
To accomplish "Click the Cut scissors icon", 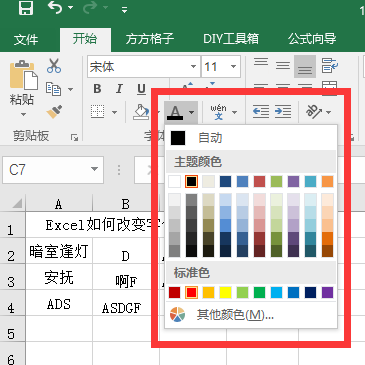I will (x=54, y=66).
